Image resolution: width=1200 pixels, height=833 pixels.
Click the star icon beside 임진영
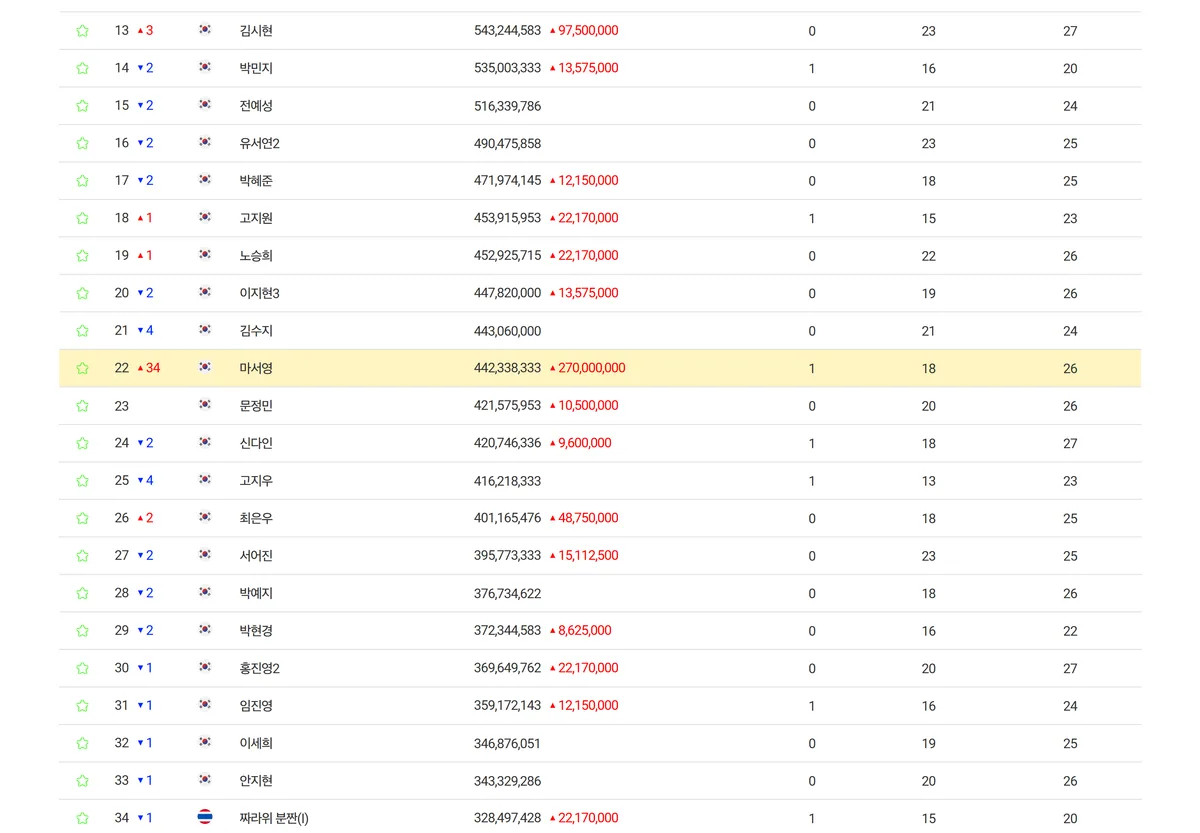point(82,706)
